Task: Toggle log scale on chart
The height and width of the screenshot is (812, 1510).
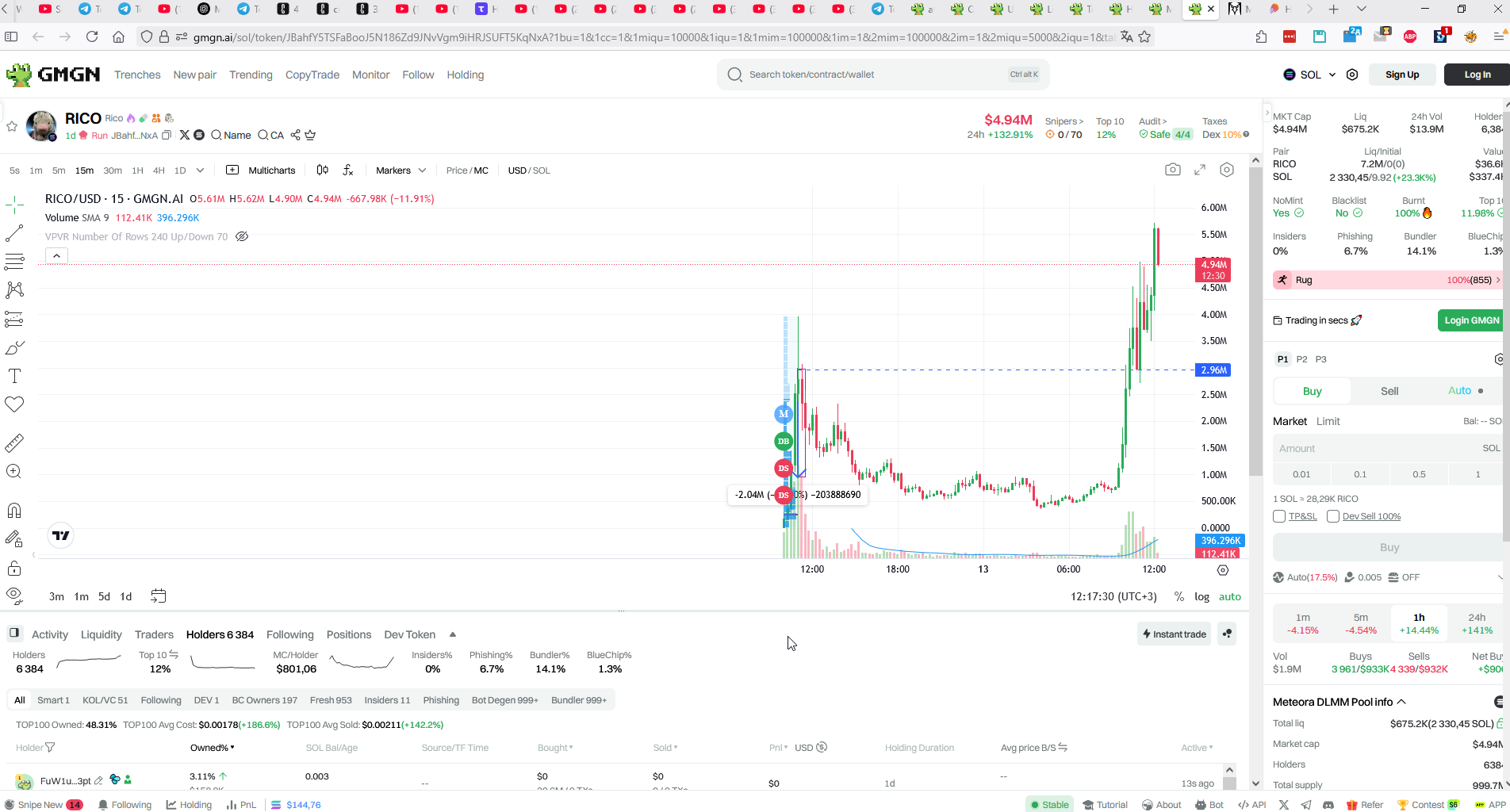Action: coord(1202,597)
